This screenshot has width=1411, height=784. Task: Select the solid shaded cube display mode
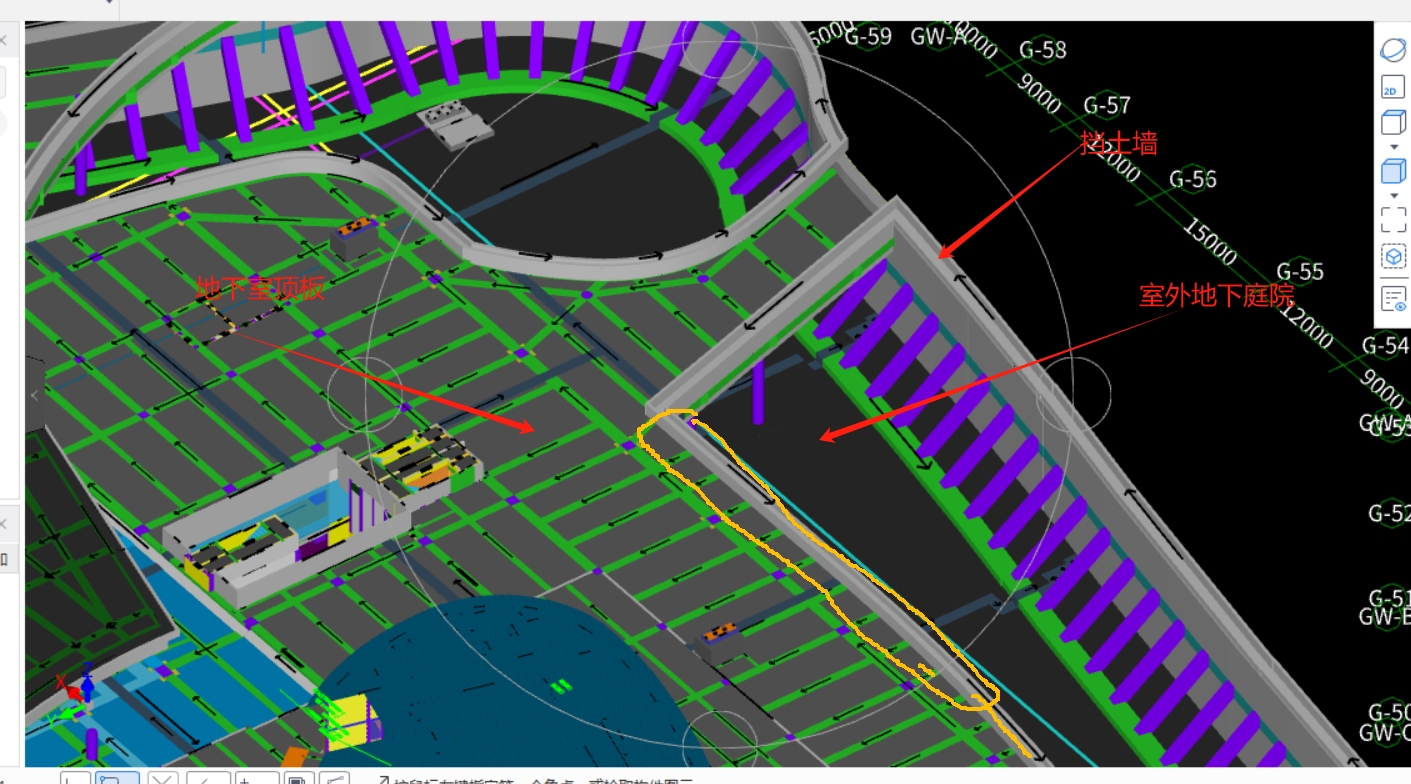pos(1393,172)
